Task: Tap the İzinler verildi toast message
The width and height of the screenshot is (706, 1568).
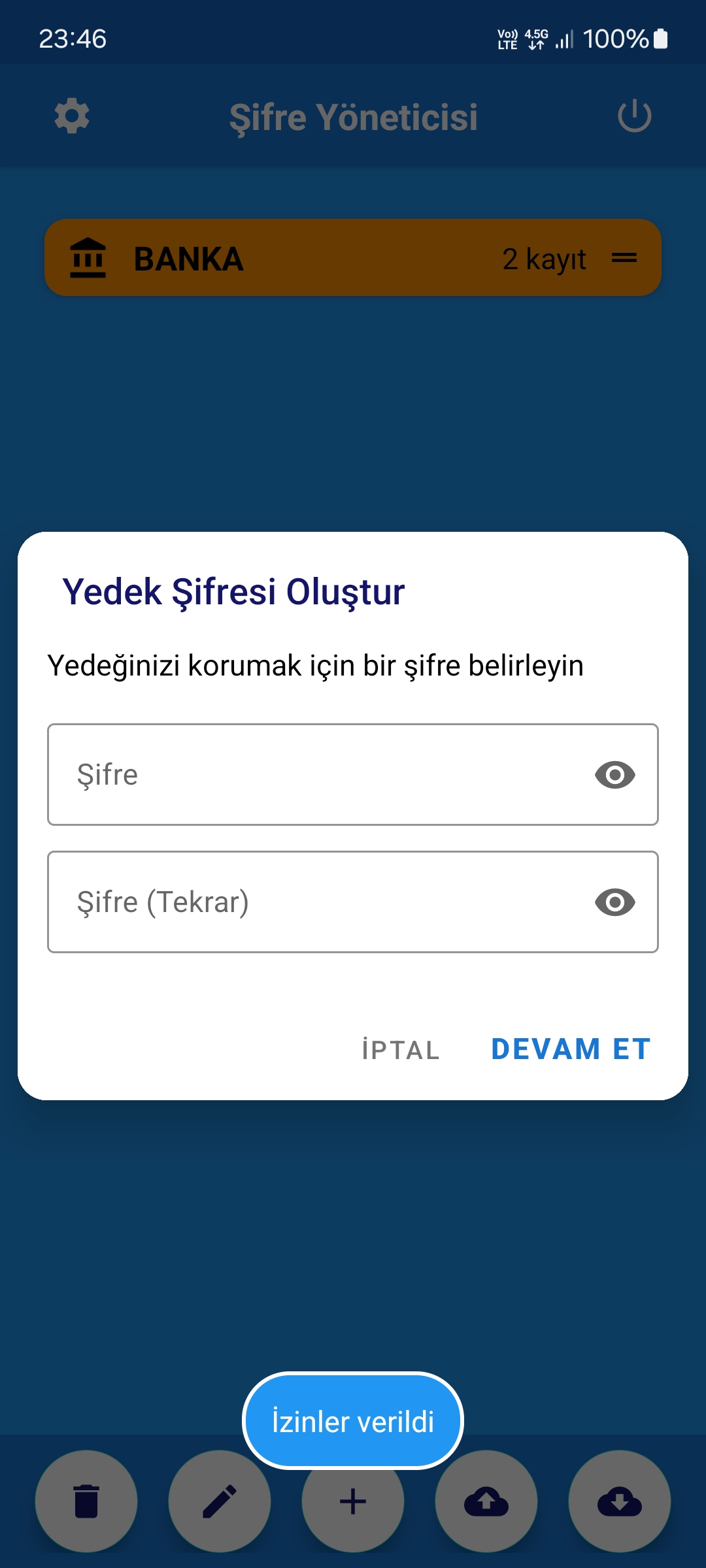Action: (353, 1421)
